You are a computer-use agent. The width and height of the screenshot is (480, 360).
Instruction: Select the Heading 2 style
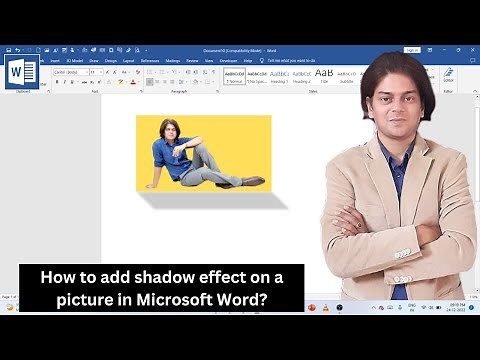pos(302,77)
